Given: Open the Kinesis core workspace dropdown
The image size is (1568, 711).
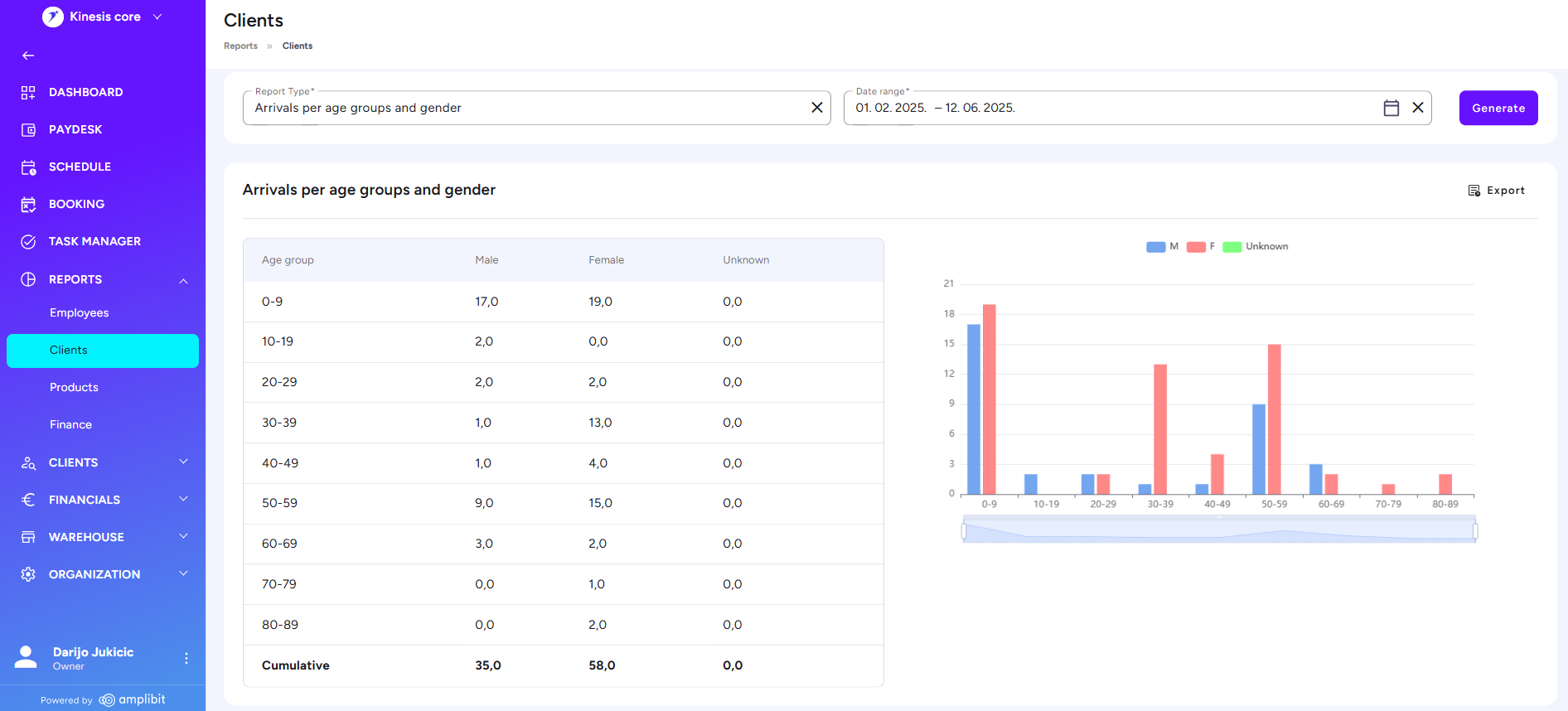Looking at the screenshot, I should (x=157, y=17).
